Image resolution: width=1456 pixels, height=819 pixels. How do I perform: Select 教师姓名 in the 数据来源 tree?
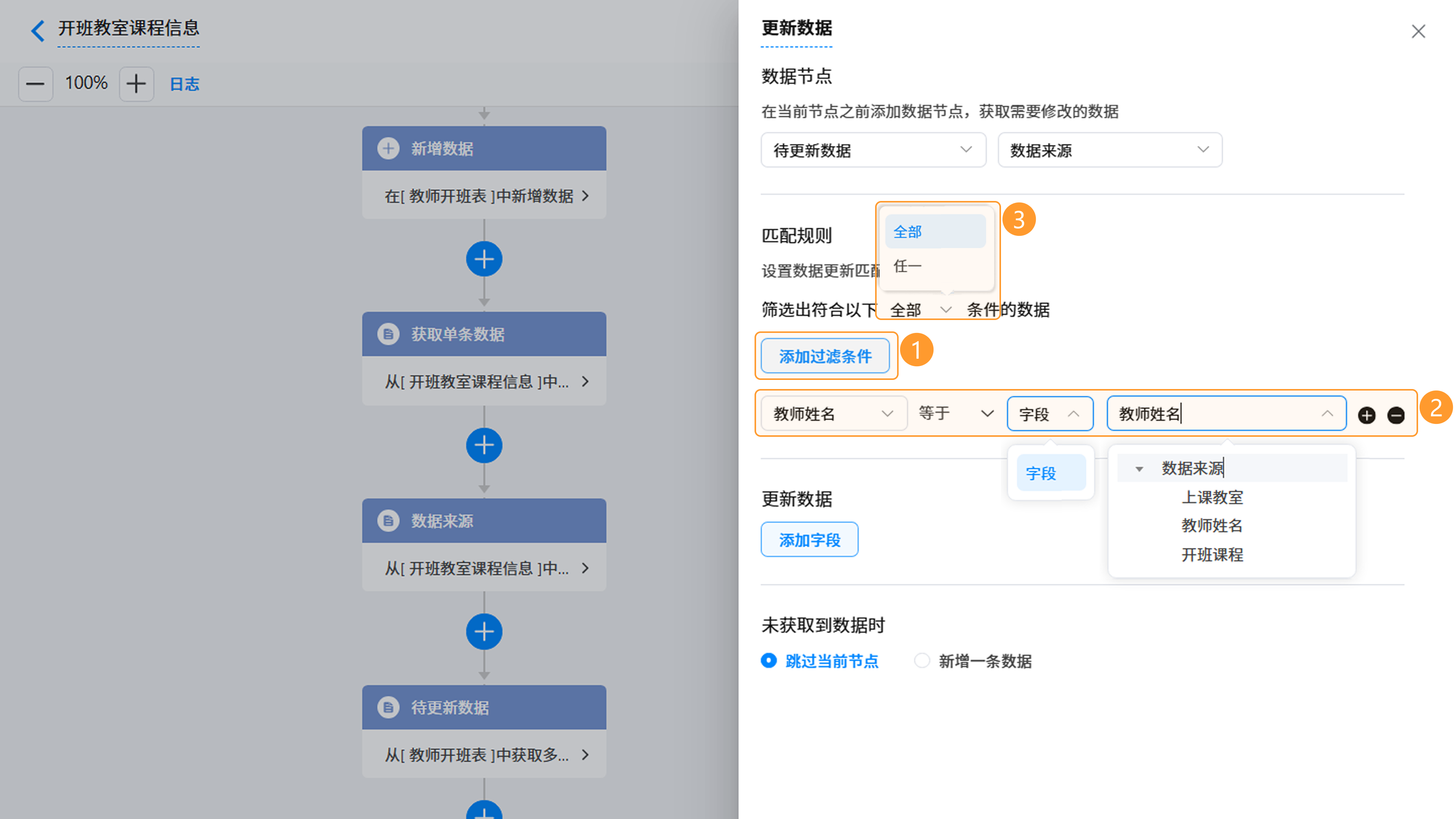pyautogui.click(x=1212, y=526)
